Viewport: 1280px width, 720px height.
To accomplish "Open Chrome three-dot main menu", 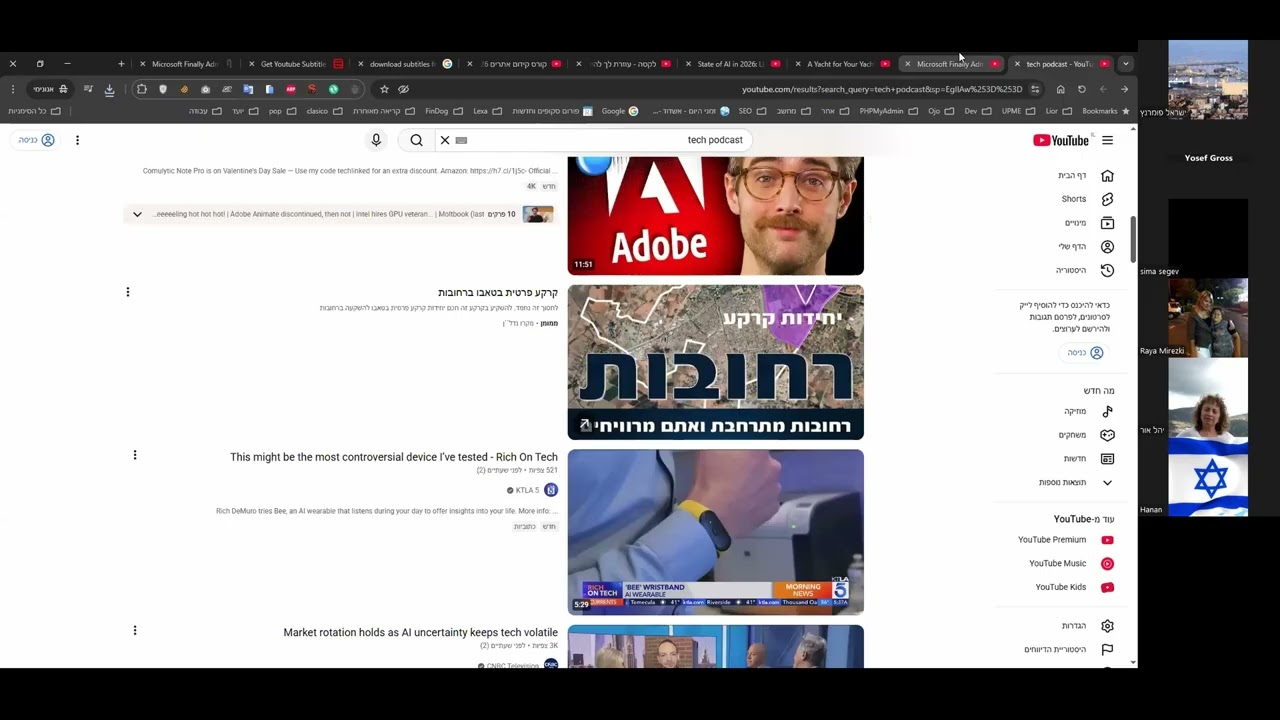I will [x=13, y=89].
